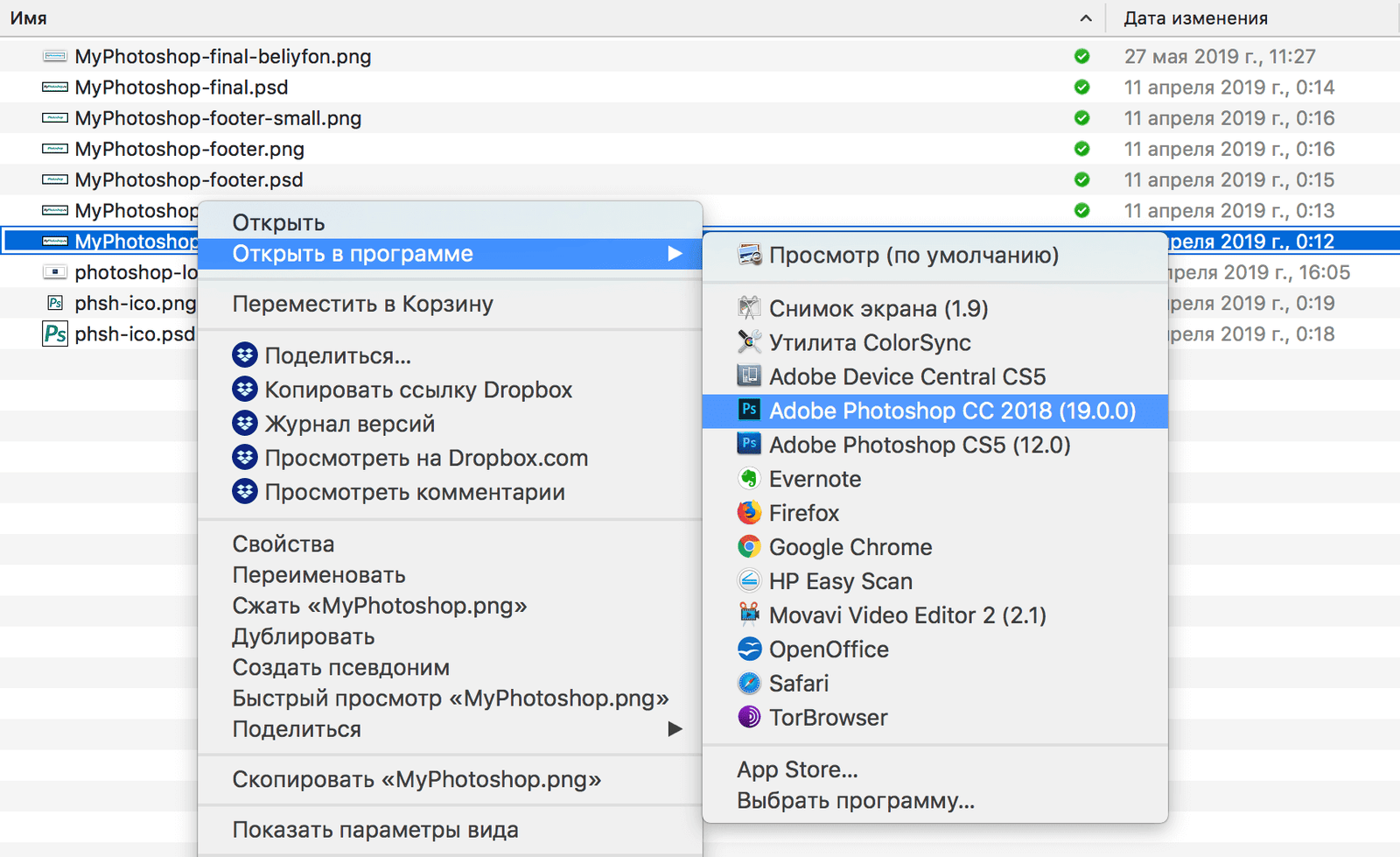Screen dimensions: 1400x857
Task: Click the Safari compass icon
Action: tap(749, 684)
